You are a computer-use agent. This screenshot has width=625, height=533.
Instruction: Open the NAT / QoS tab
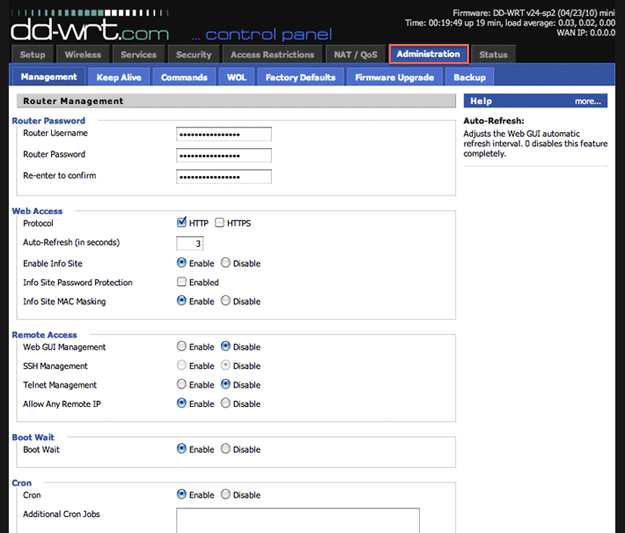tap(356, 55)
